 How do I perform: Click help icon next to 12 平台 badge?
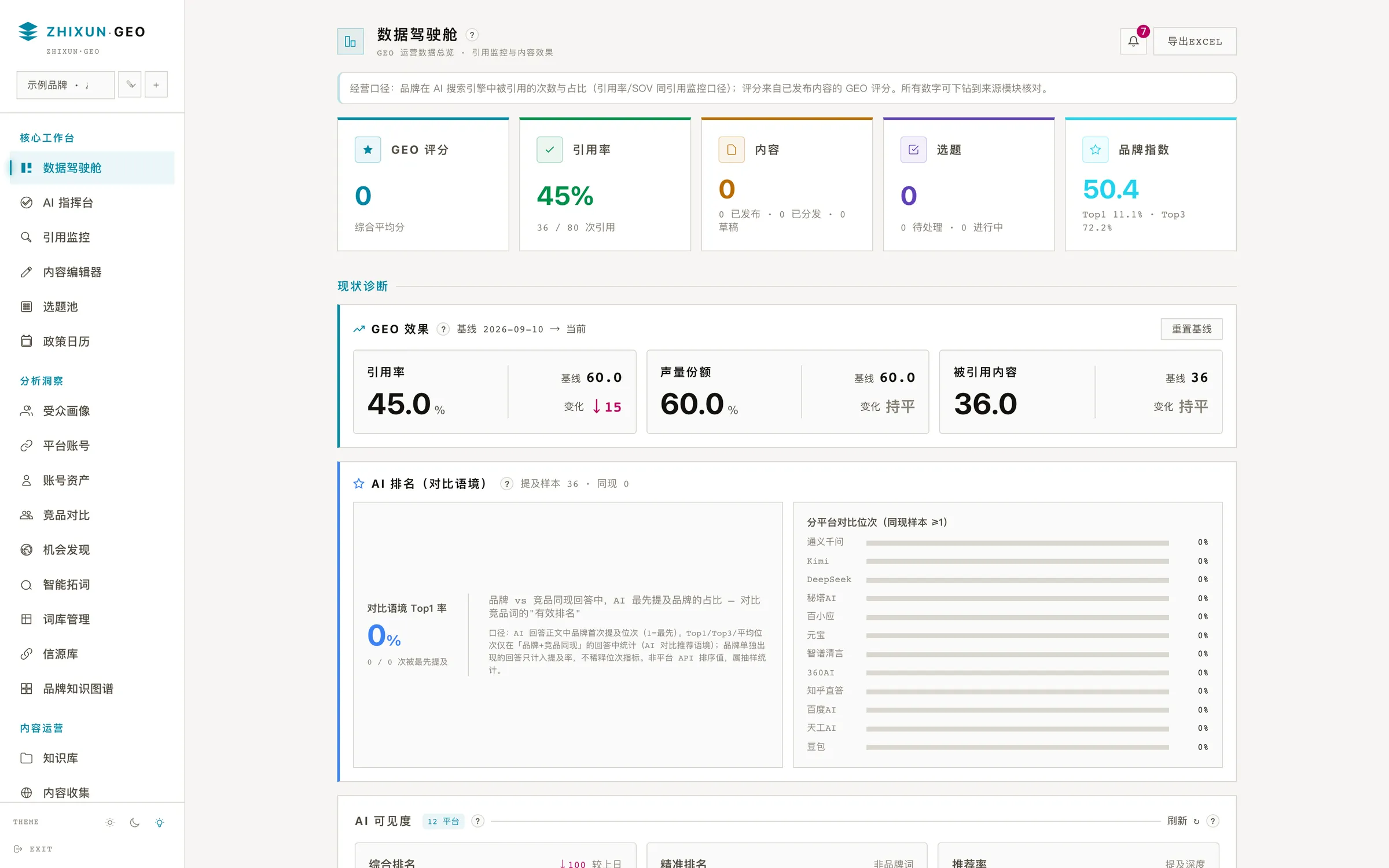[477, 821]
